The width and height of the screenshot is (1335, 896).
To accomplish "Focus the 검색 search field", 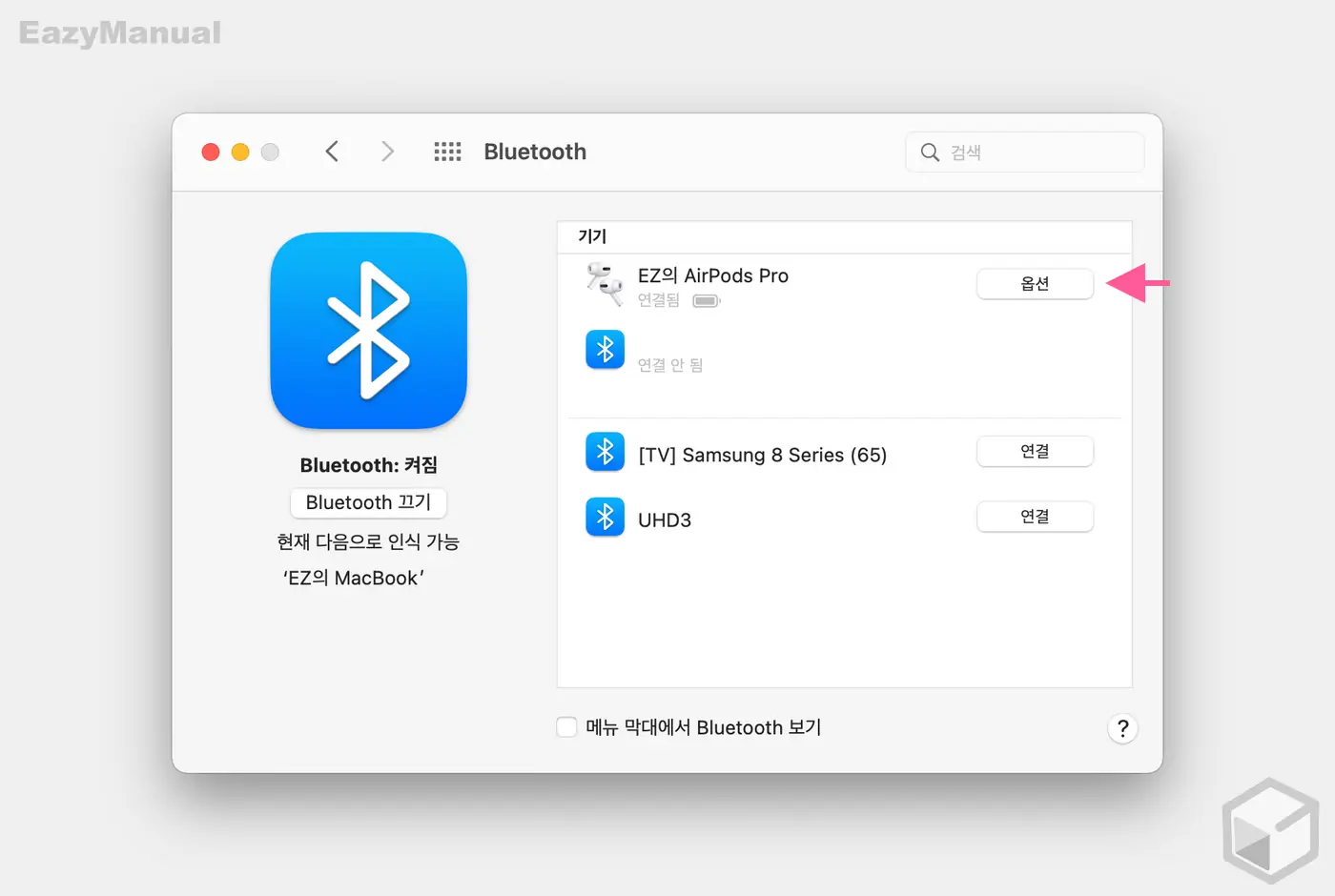I will (x=1025, y=153).
